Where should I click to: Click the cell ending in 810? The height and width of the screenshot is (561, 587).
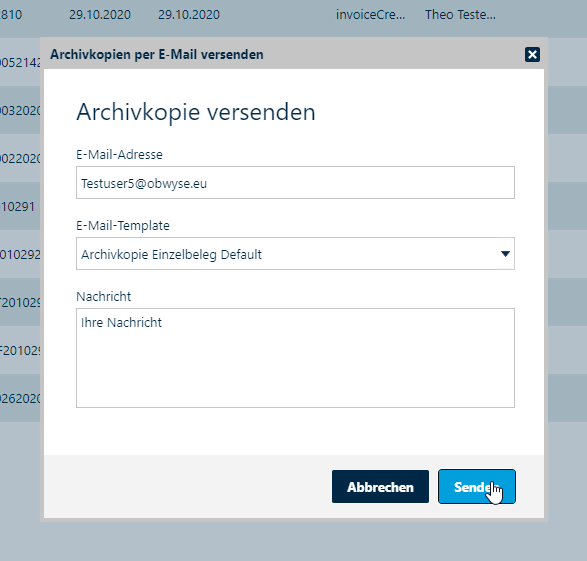[11, 15]
